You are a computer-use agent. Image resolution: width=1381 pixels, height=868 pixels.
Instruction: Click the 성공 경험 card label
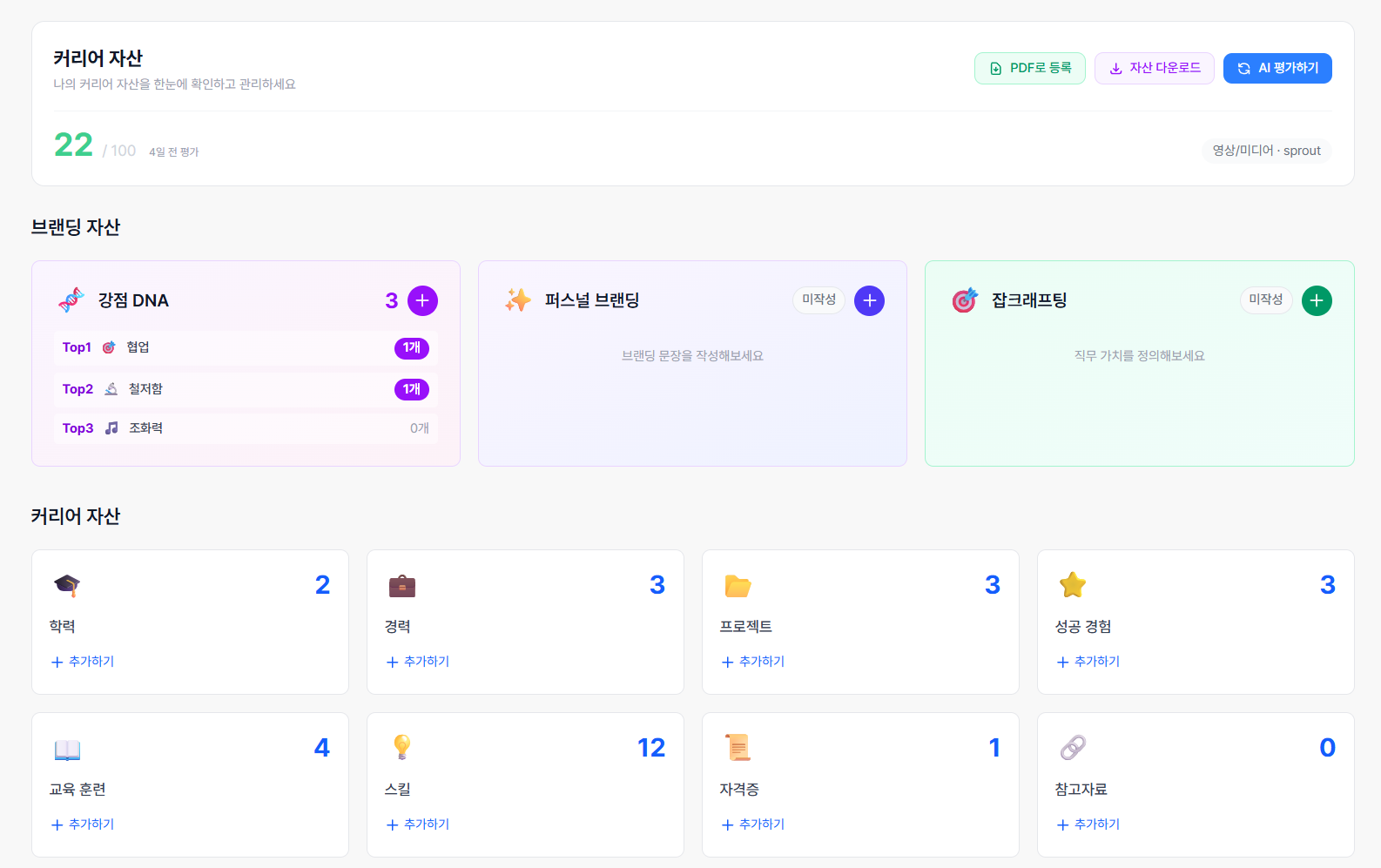click(1082, 627)
